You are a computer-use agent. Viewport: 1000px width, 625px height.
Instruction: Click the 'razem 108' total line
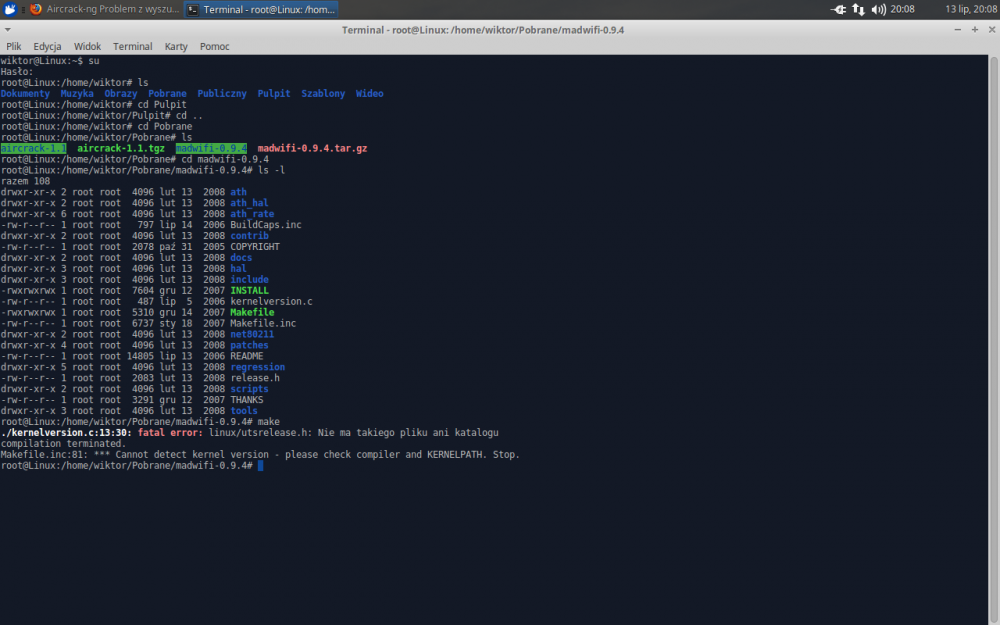point(26,181)
